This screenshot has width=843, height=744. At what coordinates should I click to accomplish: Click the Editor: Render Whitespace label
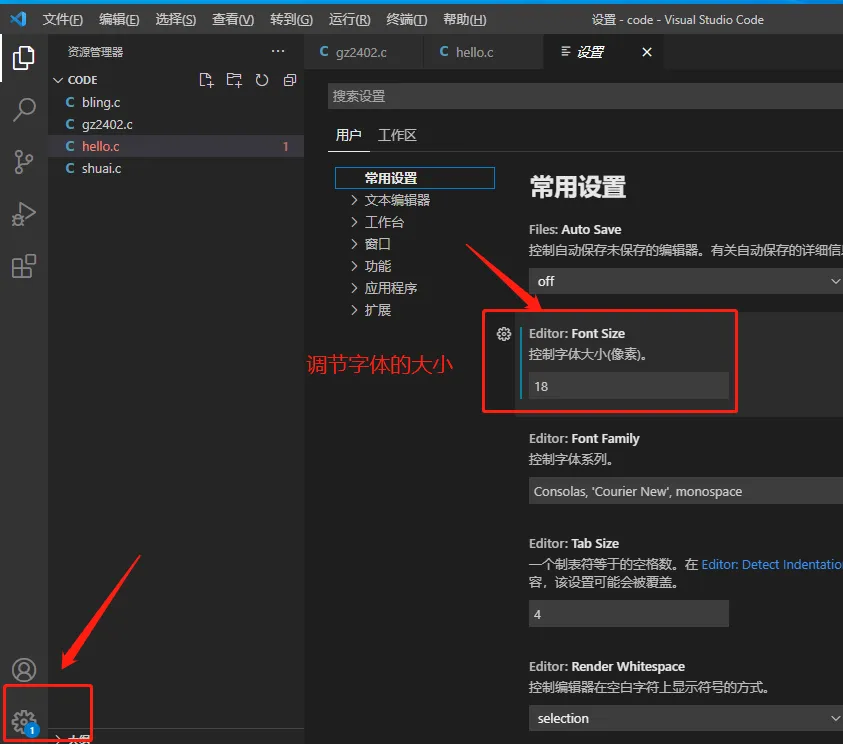pos(606,667)
